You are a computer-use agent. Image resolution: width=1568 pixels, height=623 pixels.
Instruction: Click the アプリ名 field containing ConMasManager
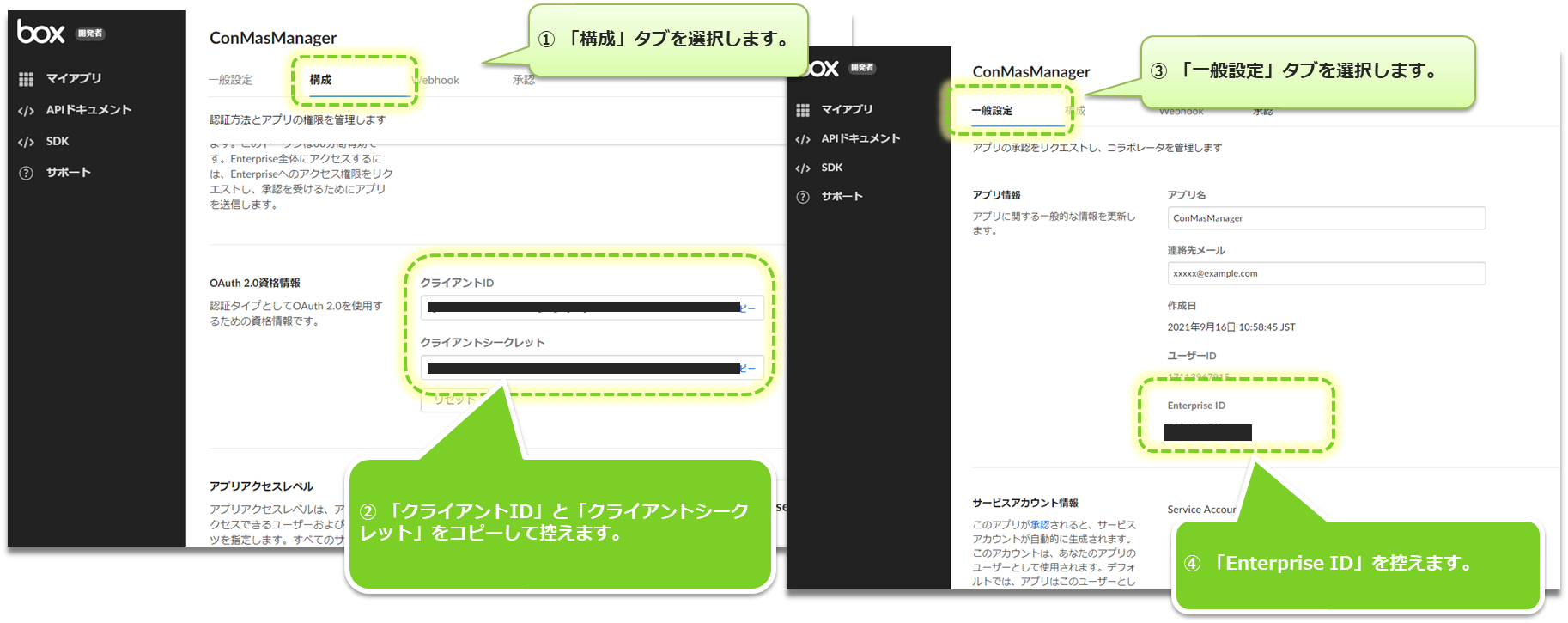coord(1325,218)
